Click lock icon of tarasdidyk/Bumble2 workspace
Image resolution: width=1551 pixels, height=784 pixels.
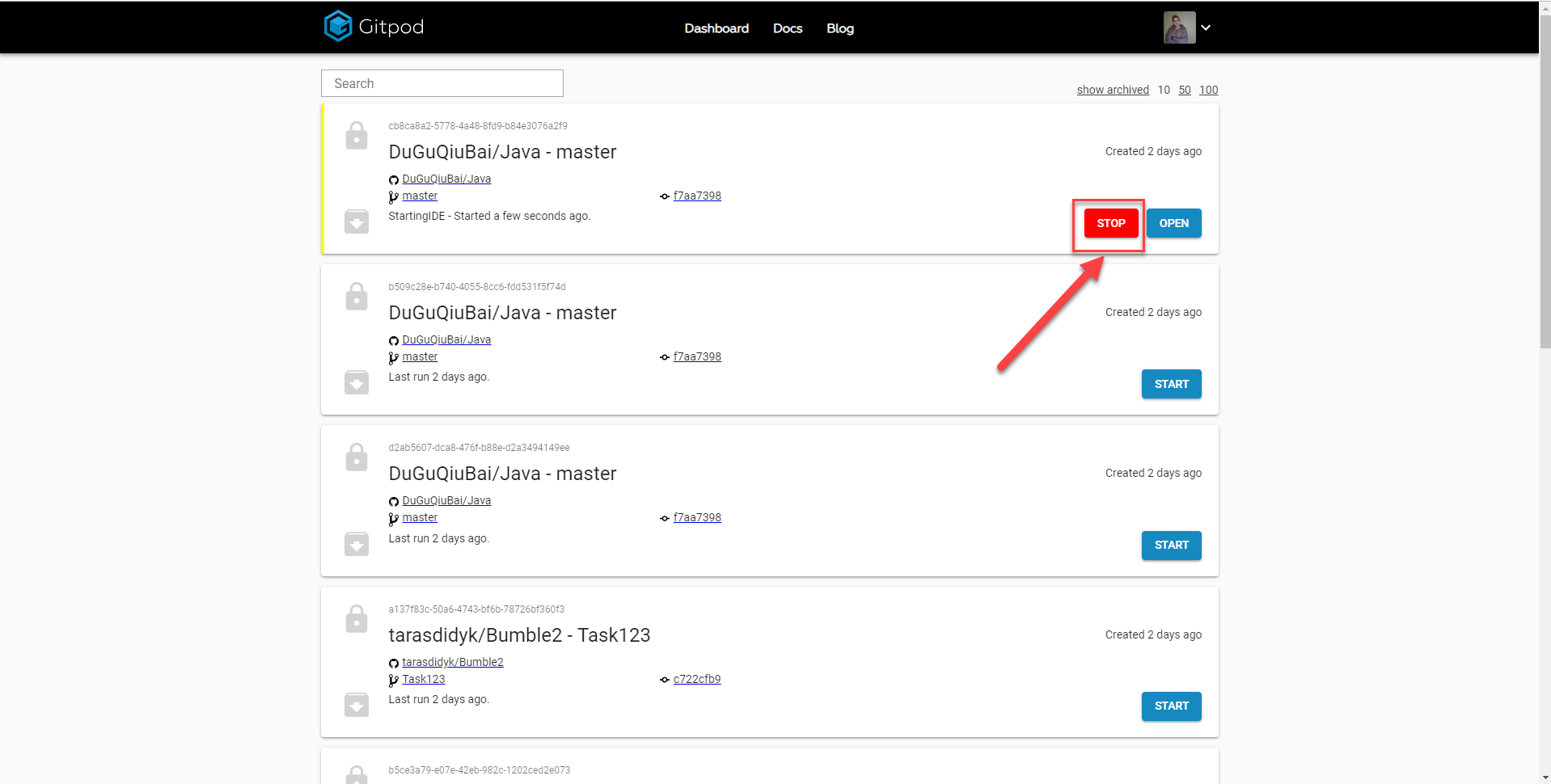tap(357, 618)
